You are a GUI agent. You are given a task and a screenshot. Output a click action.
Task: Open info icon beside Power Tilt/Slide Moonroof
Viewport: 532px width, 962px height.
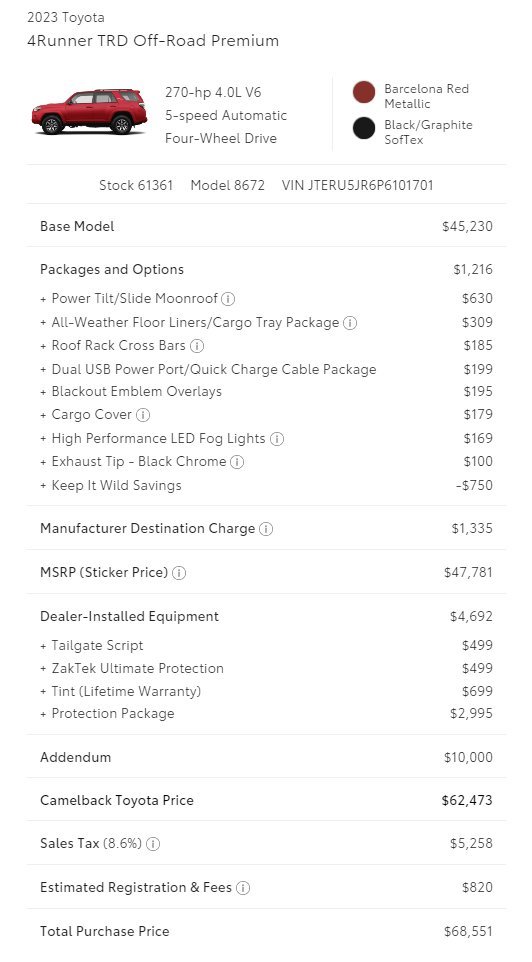pos(228,299)
